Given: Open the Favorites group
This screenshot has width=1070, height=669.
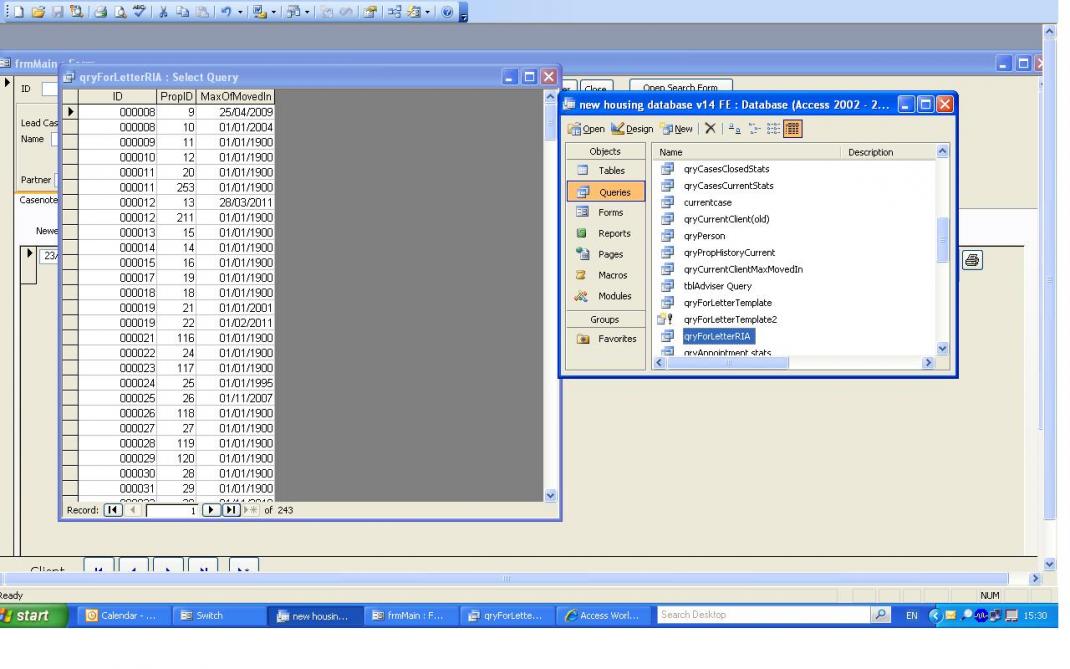Looking at the screenshot, I should (x=605, y=339).
